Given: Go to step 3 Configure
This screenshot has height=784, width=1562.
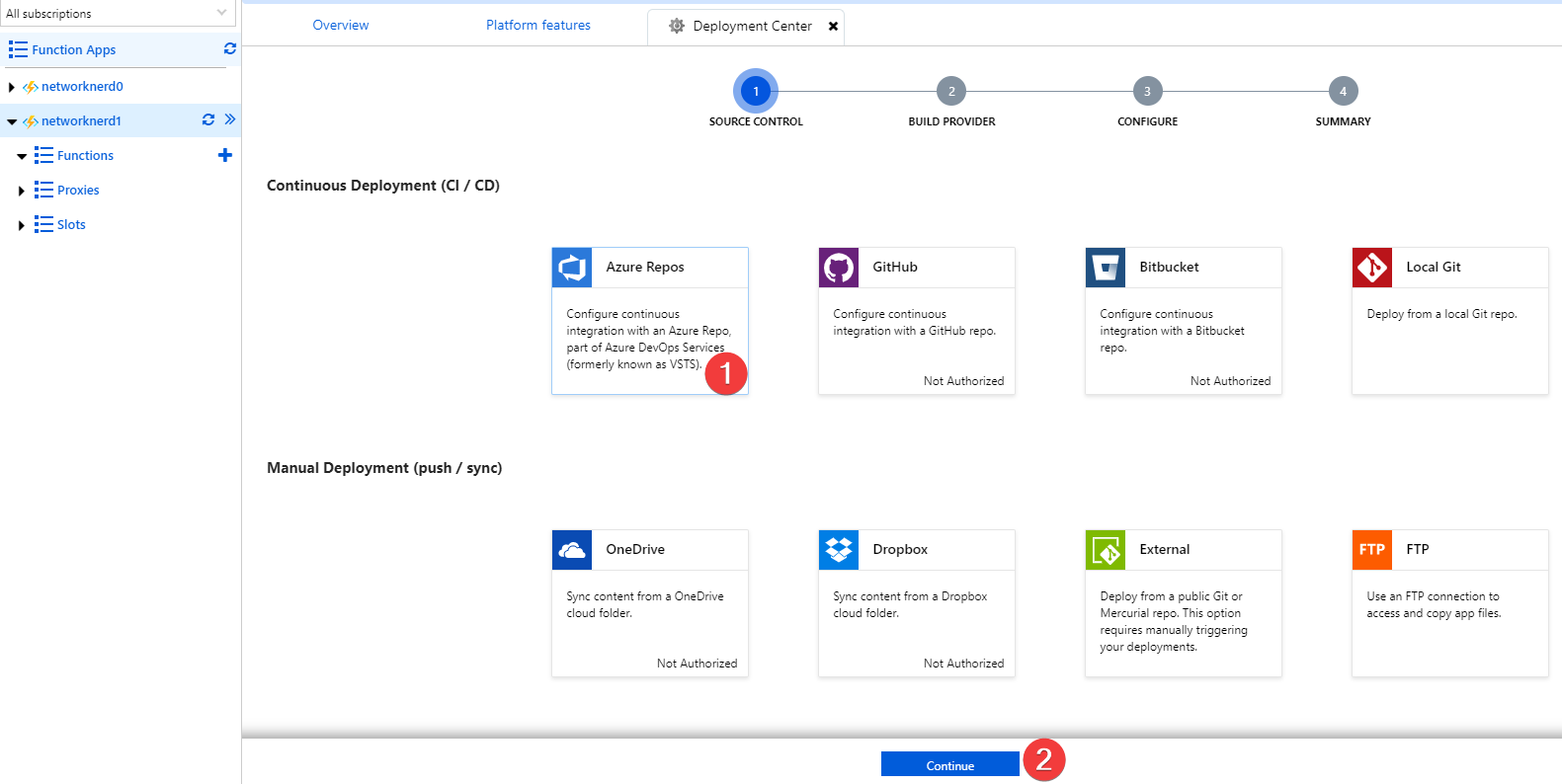Looking at the screenshot, I should [x=1147, y=91].
